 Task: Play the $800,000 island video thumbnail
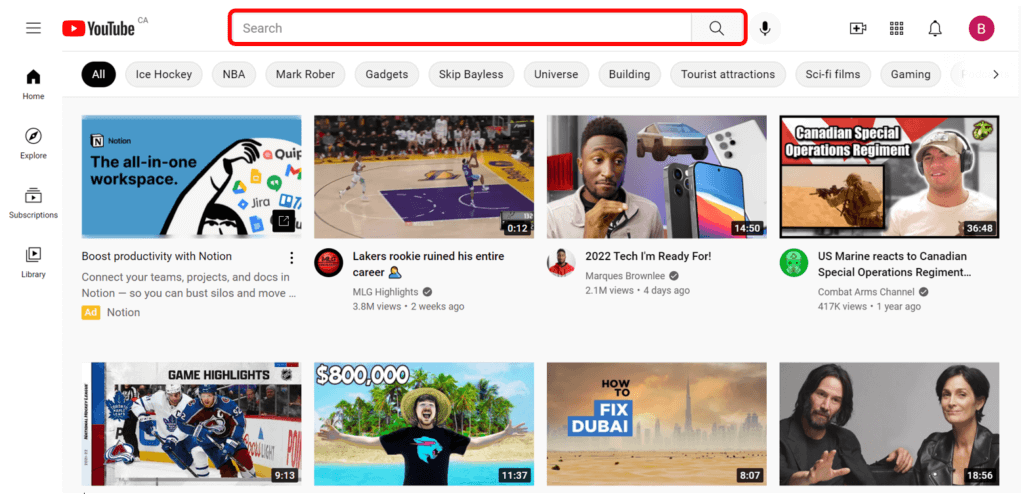click(x=424, y=423)
